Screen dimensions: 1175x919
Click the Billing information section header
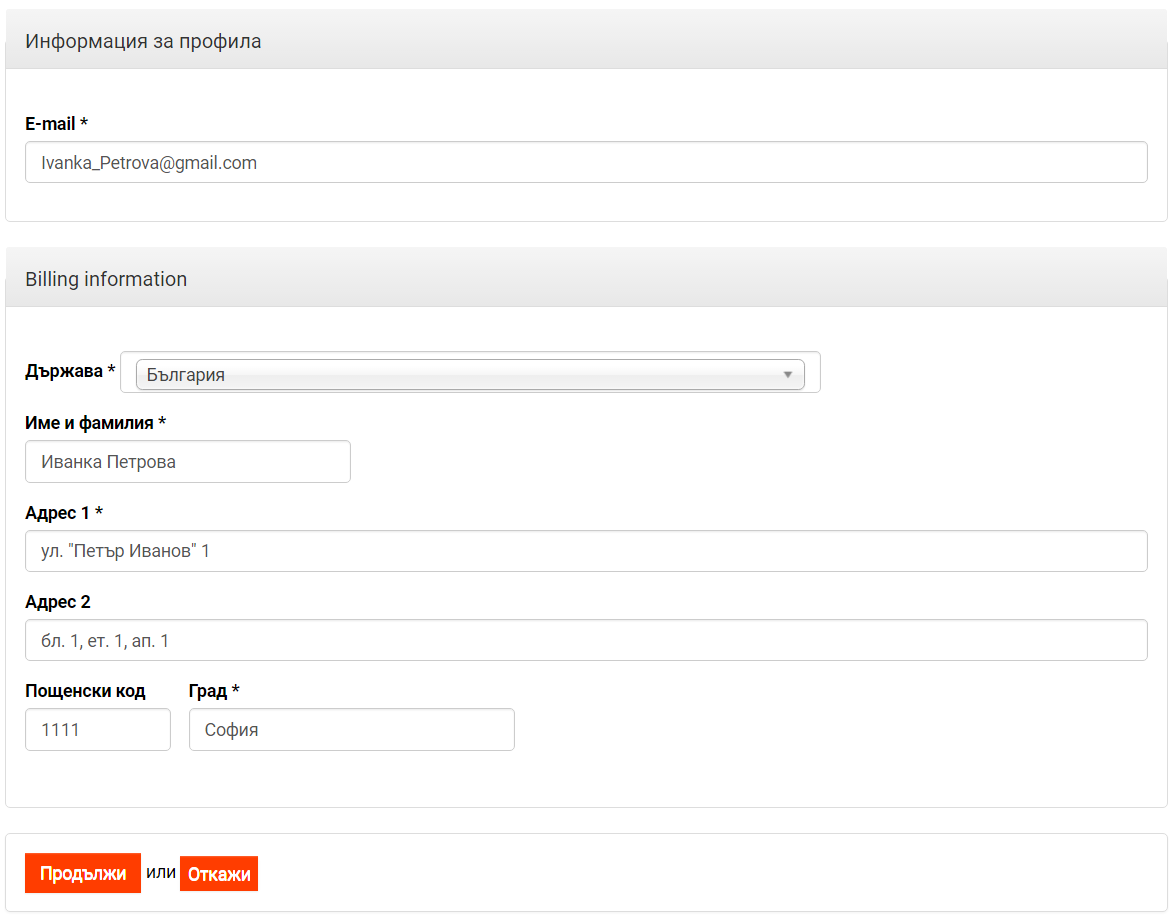click(106, 279)
